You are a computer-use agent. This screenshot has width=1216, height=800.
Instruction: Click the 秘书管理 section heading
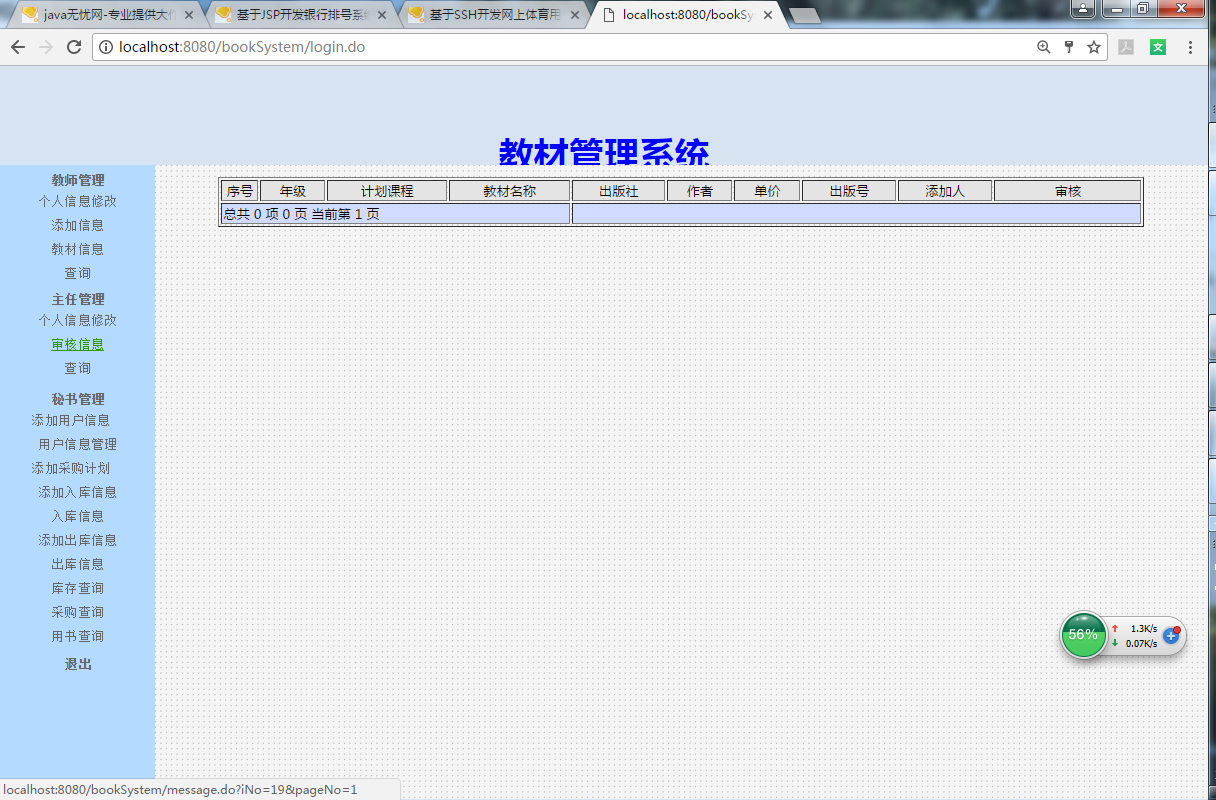[x=78, y=399]
